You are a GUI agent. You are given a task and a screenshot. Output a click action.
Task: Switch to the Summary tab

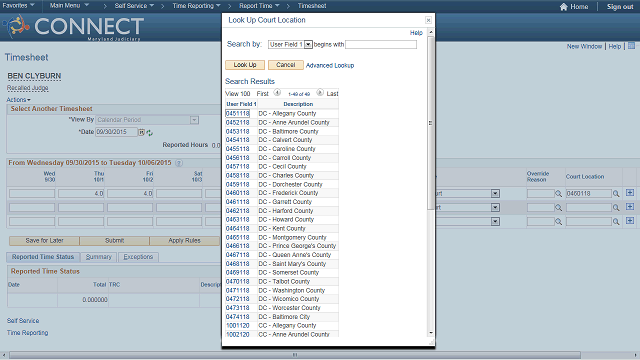pos(99,257)
